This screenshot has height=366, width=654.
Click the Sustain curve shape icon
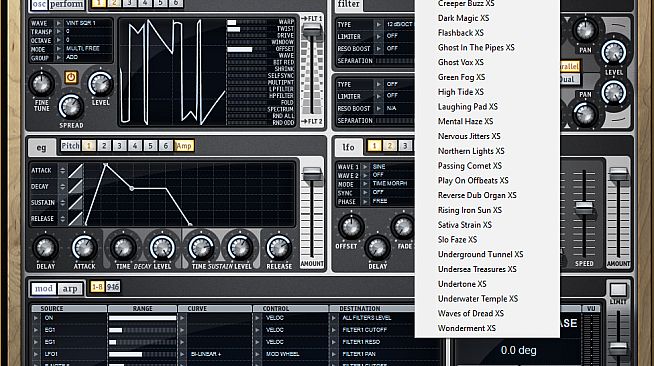tap(75, 203)
